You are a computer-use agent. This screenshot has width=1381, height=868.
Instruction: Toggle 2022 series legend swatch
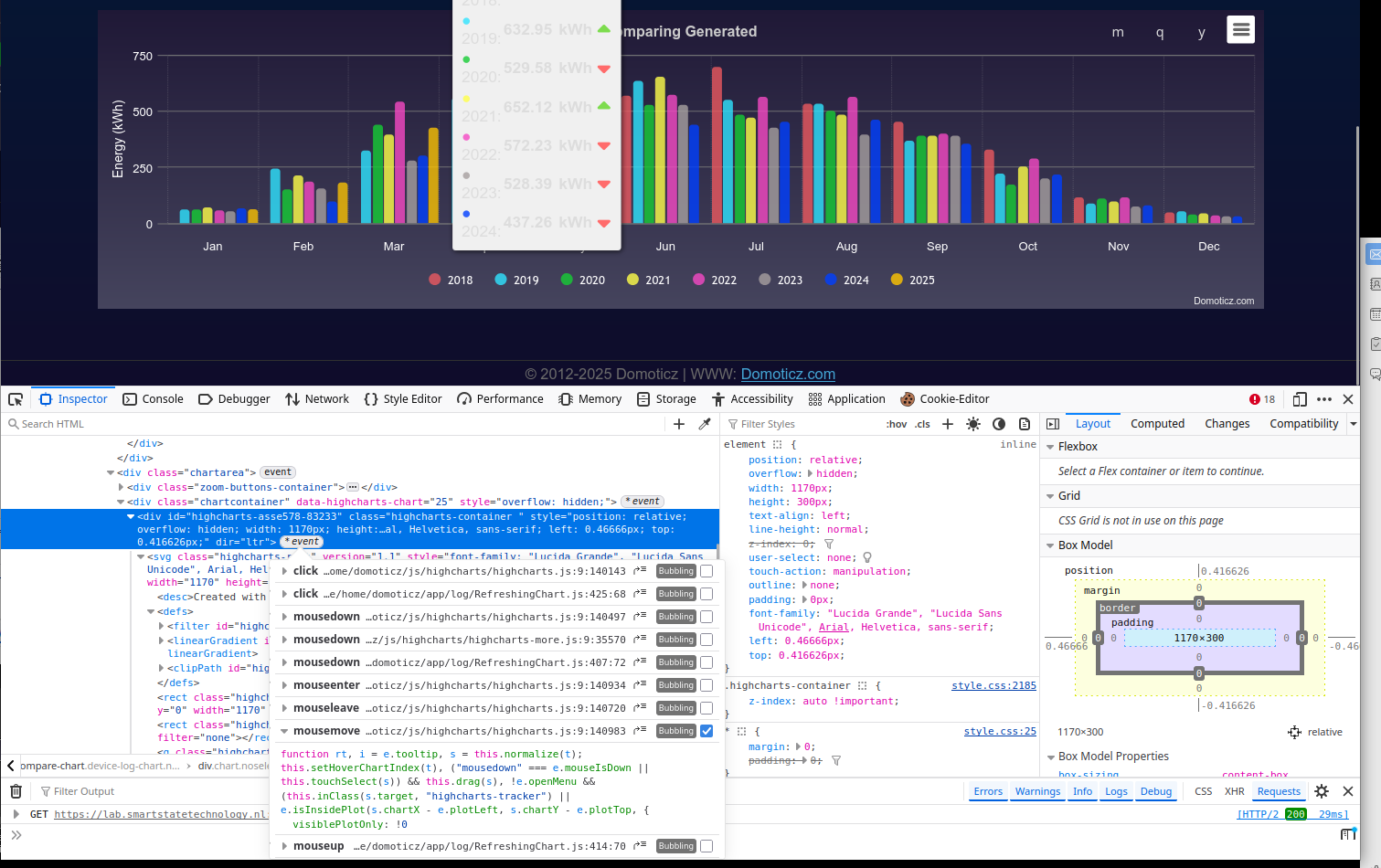click(x=699, y=280)
